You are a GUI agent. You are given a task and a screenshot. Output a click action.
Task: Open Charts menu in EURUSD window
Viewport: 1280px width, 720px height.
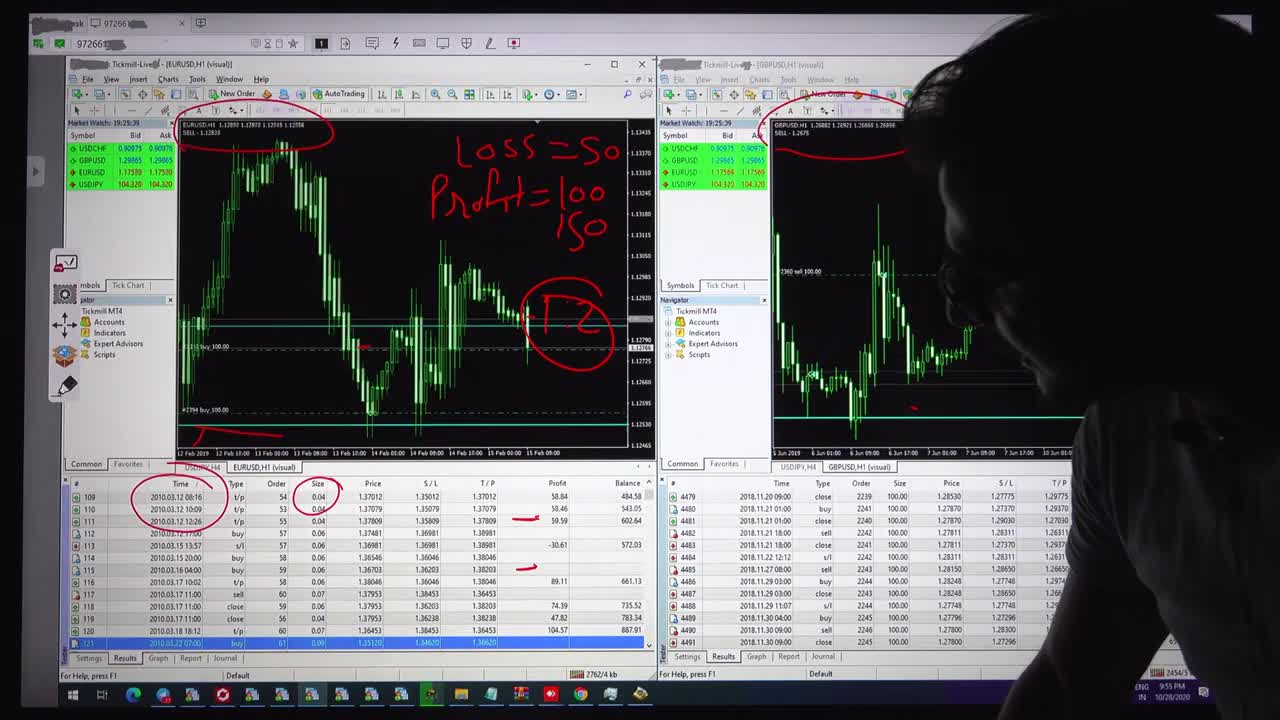(x=168, y=79)
